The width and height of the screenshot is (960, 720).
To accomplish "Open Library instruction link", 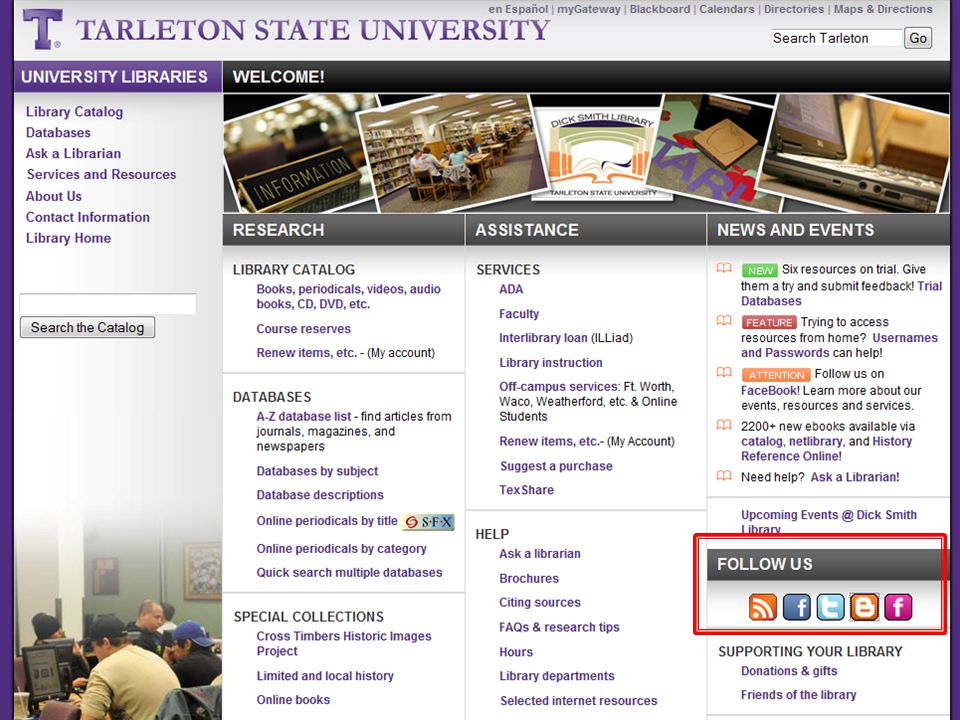I will pos(551,362).
